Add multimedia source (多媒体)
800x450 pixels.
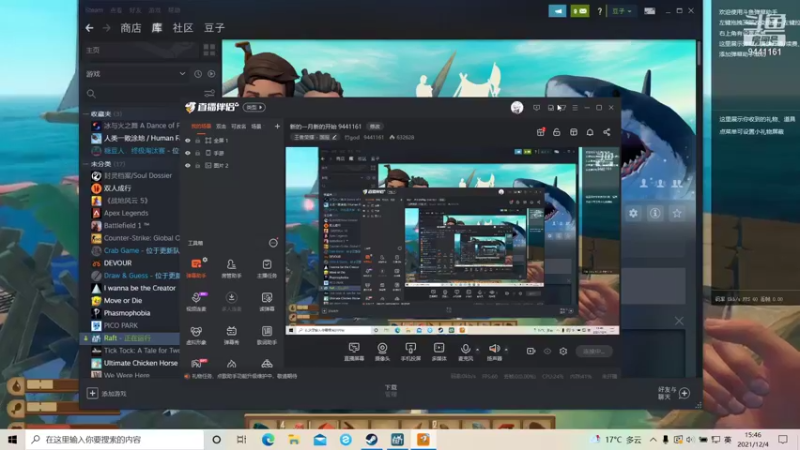point(439,352)
